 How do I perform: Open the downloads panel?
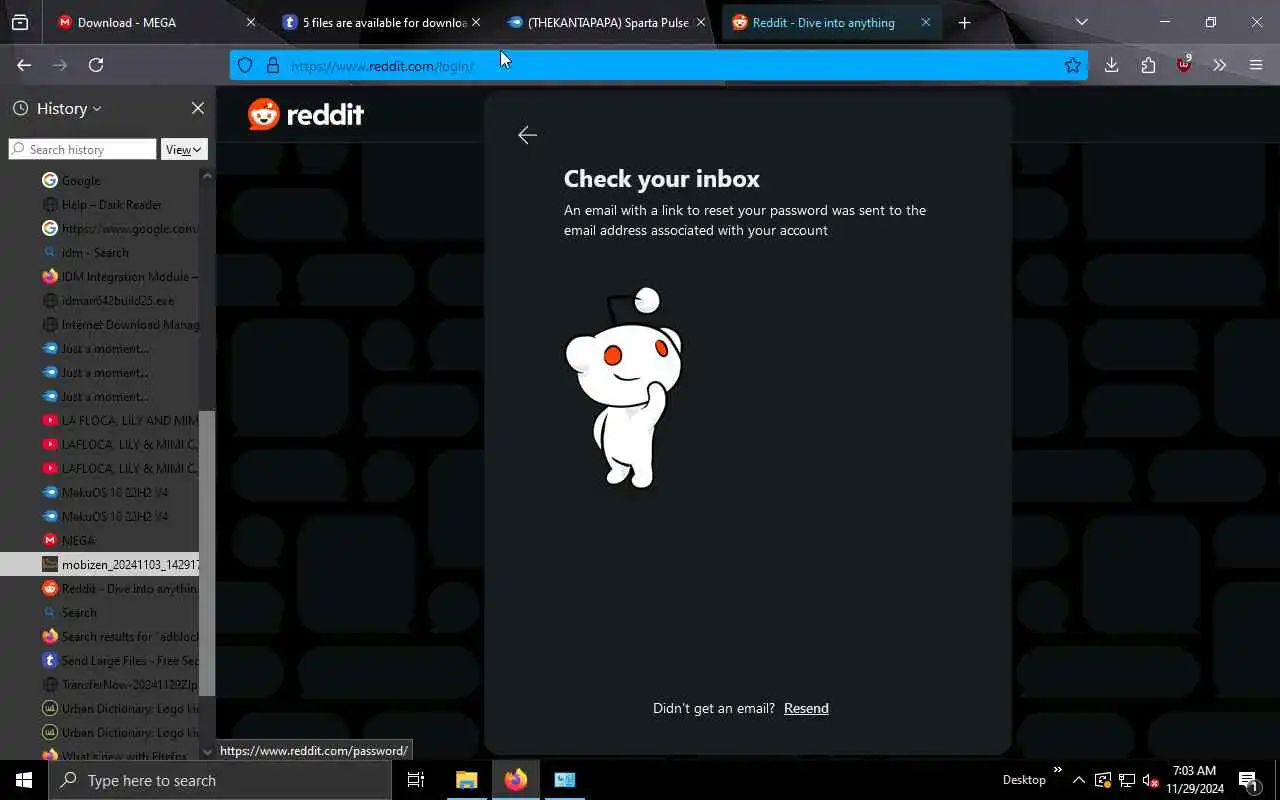(1111, 65)
